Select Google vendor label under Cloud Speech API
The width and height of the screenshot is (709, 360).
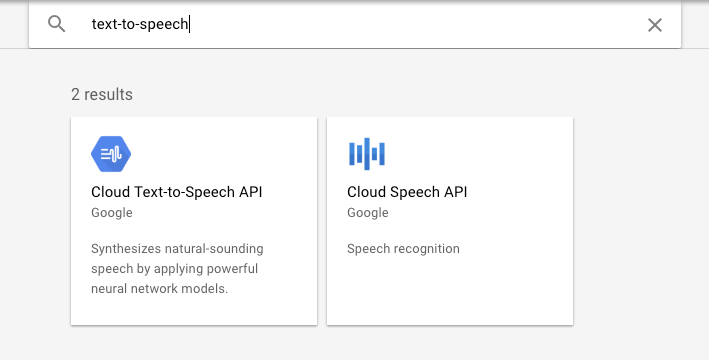coord(368,213)
